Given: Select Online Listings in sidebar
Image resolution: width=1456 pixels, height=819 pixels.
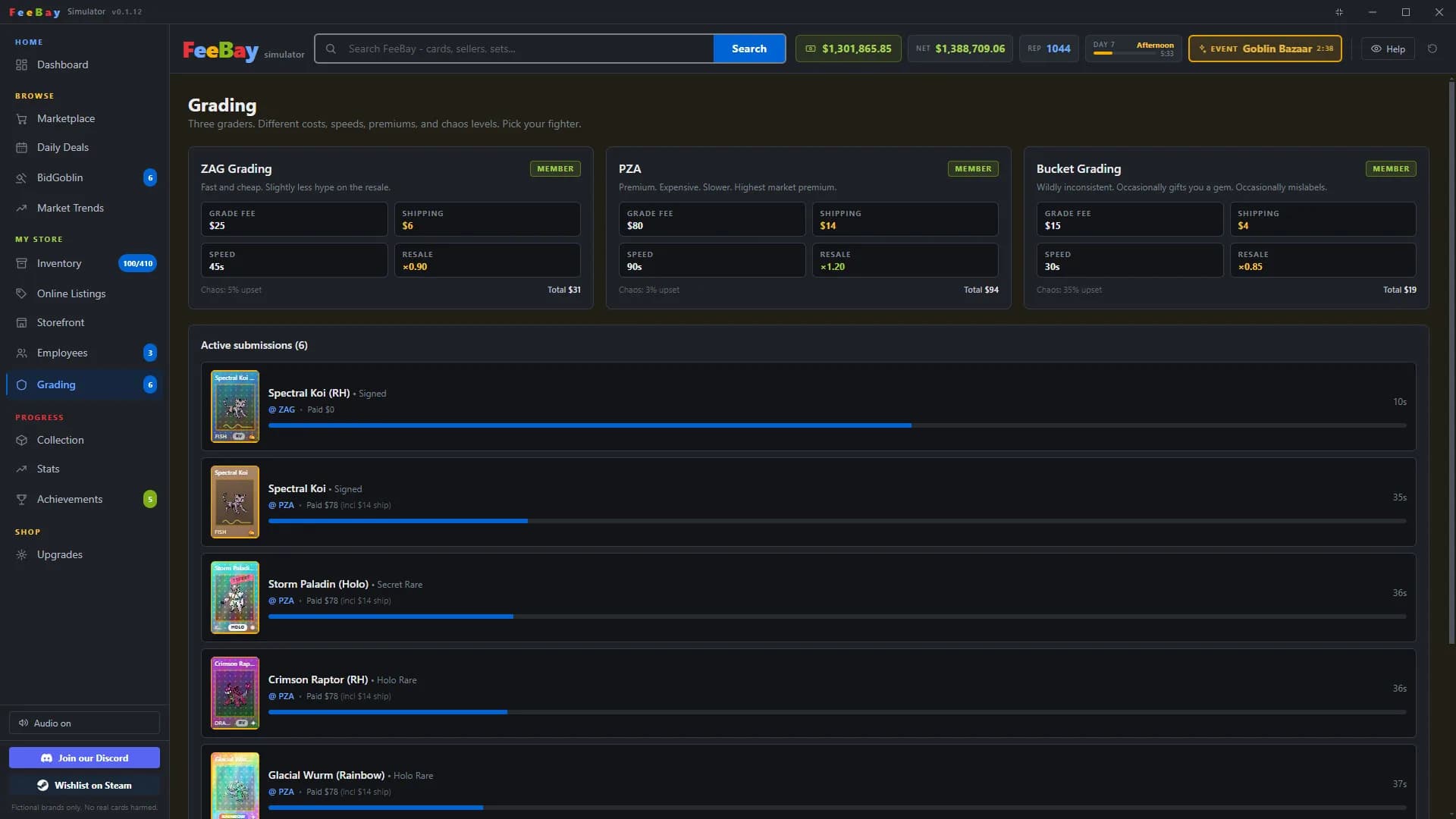Looking at the screenshot, I should pyautogui.click(x=84, y=294).
